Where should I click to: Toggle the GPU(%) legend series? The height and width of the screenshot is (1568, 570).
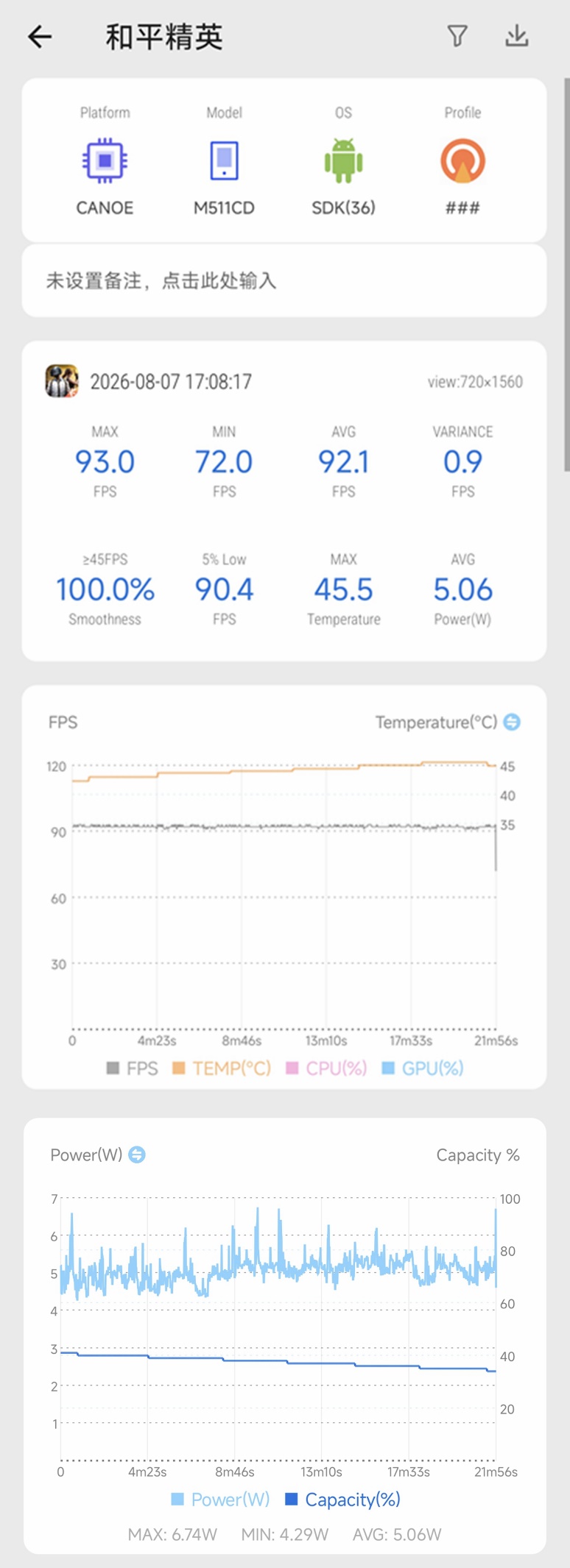(x=423, y=1068)
